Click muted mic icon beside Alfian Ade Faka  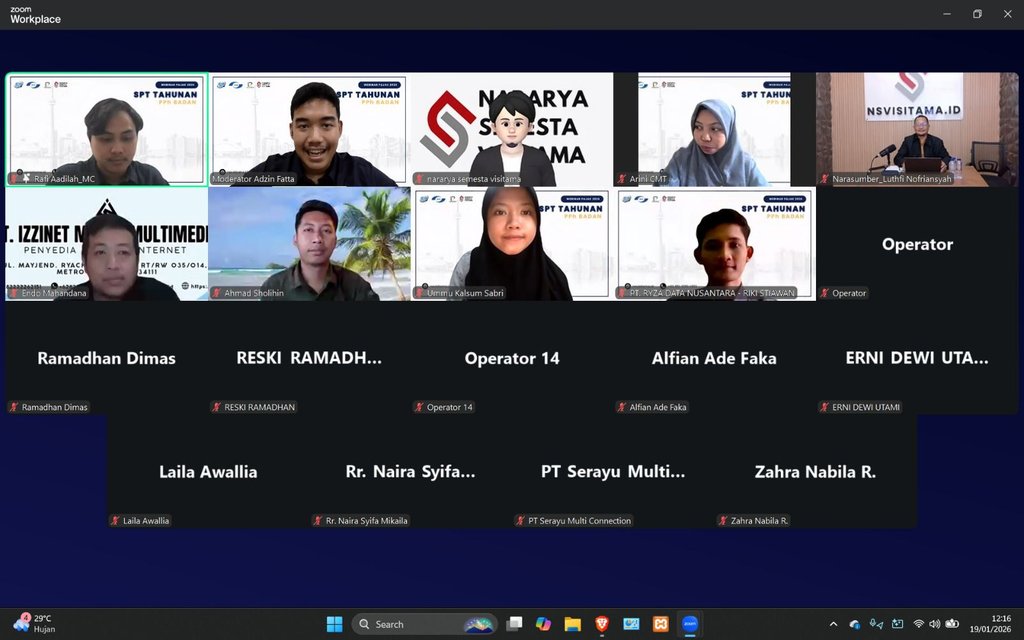click(622, 407)
